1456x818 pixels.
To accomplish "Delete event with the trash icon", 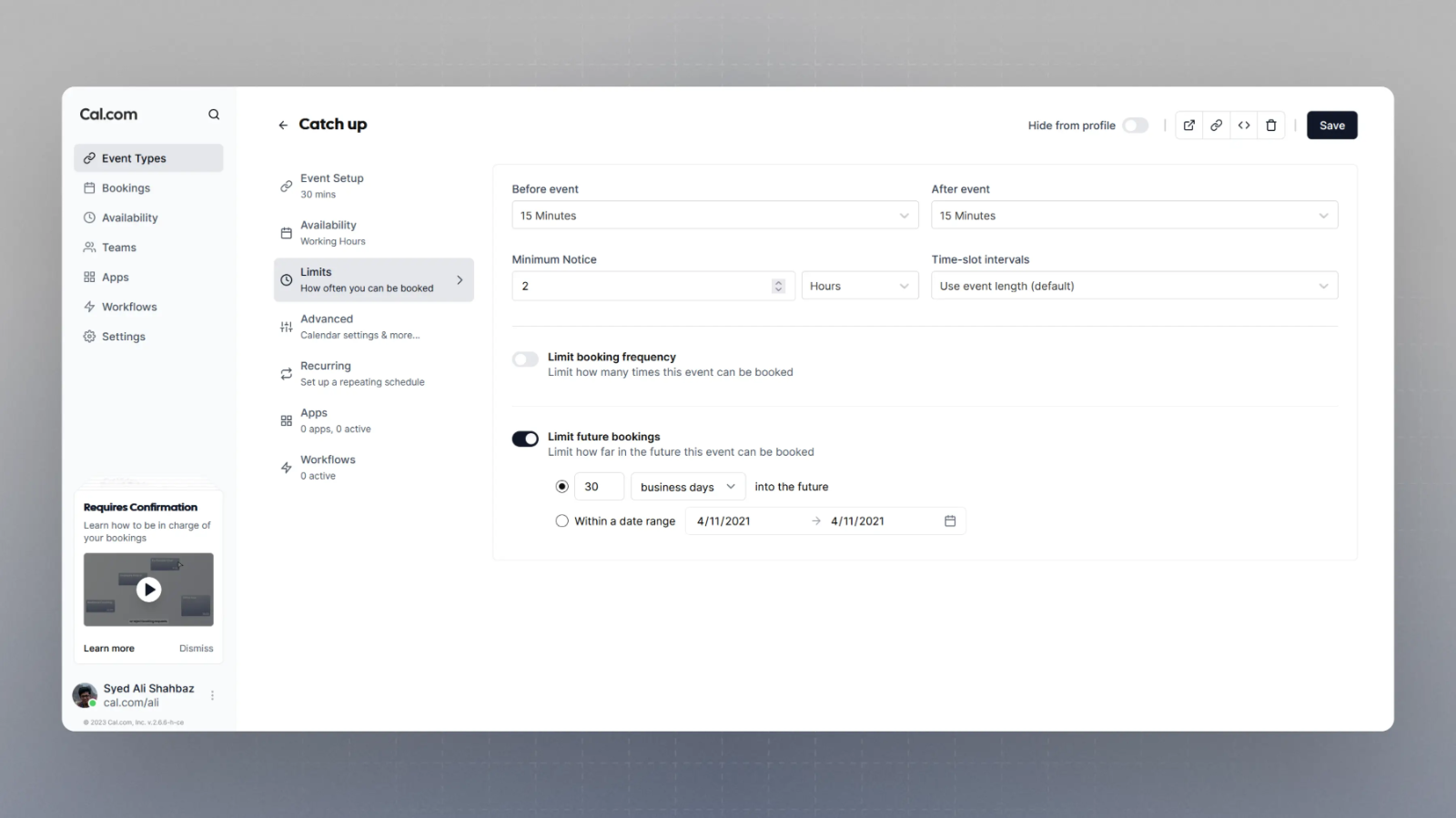I will 1271,126.
